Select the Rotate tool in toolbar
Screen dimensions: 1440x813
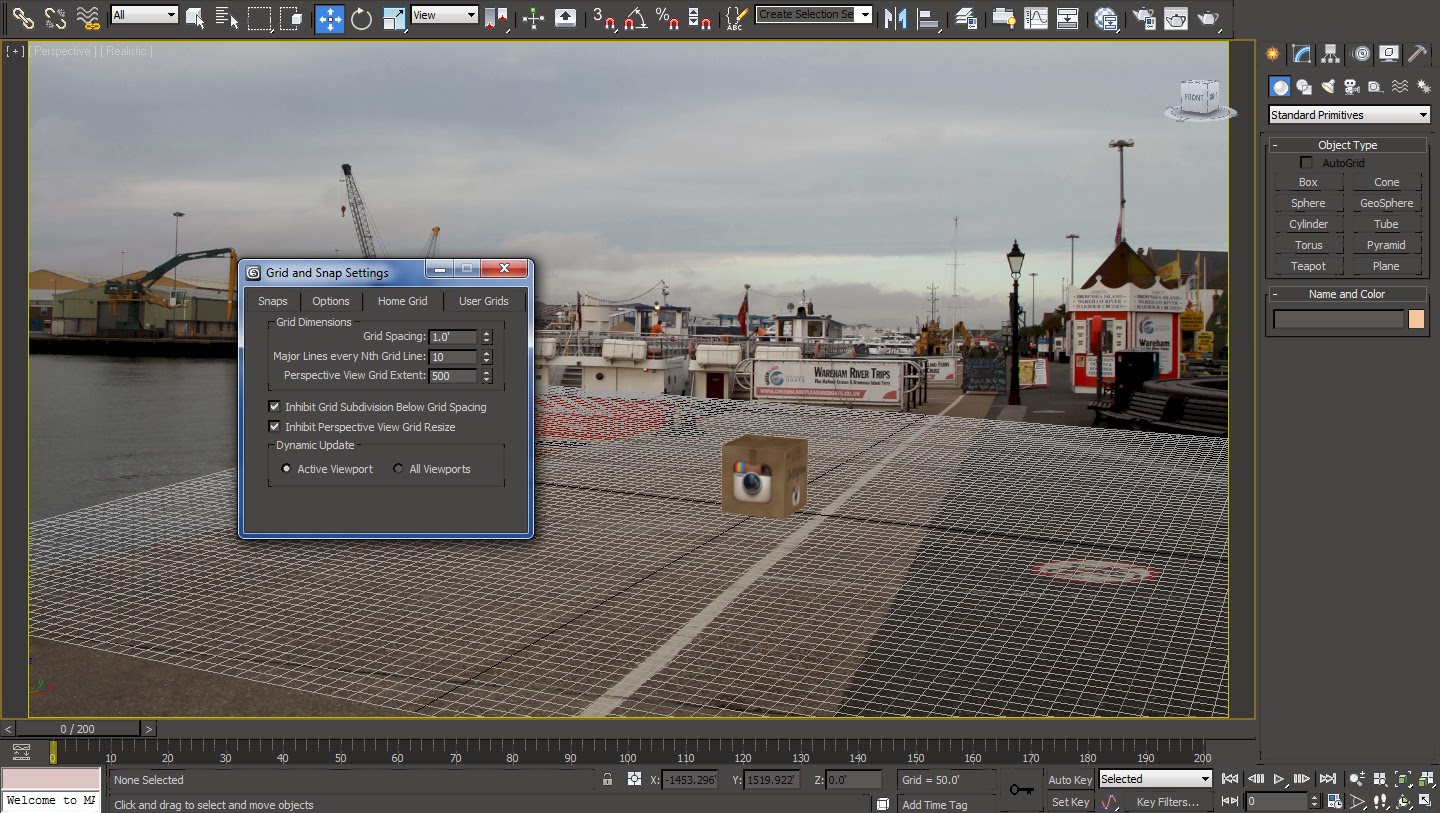click(361, 18)
